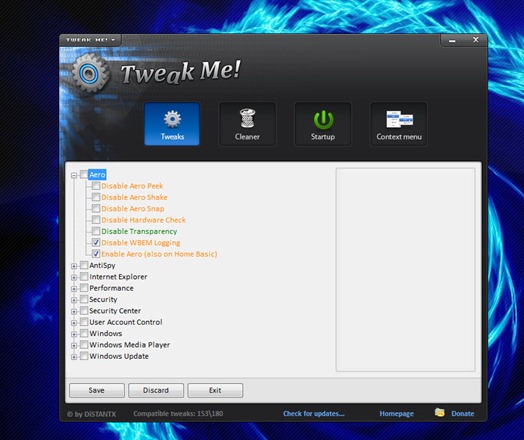Open the Cleaner section

(x=247, y=124)
